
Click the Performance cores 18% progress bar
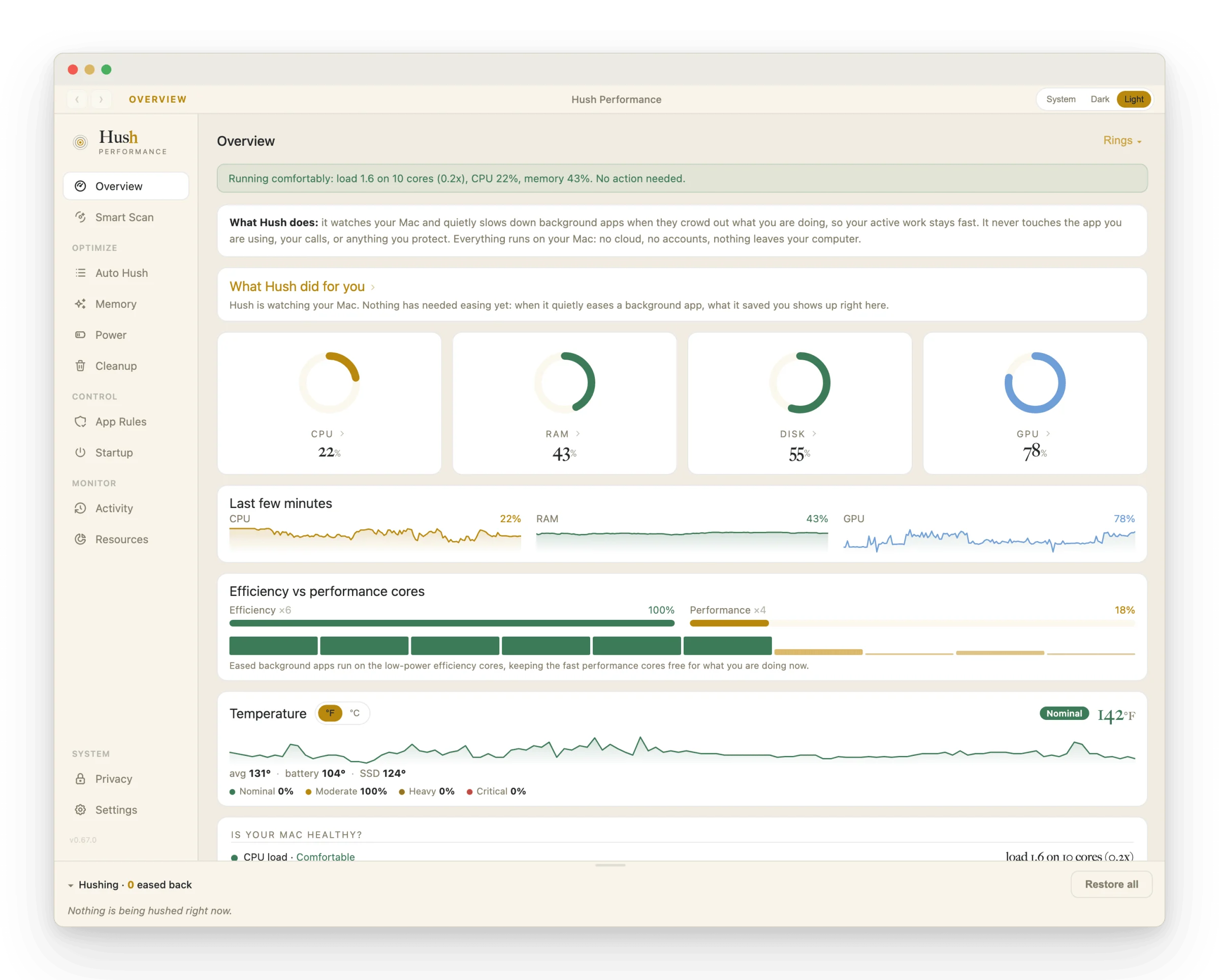(x=912, y=623)
